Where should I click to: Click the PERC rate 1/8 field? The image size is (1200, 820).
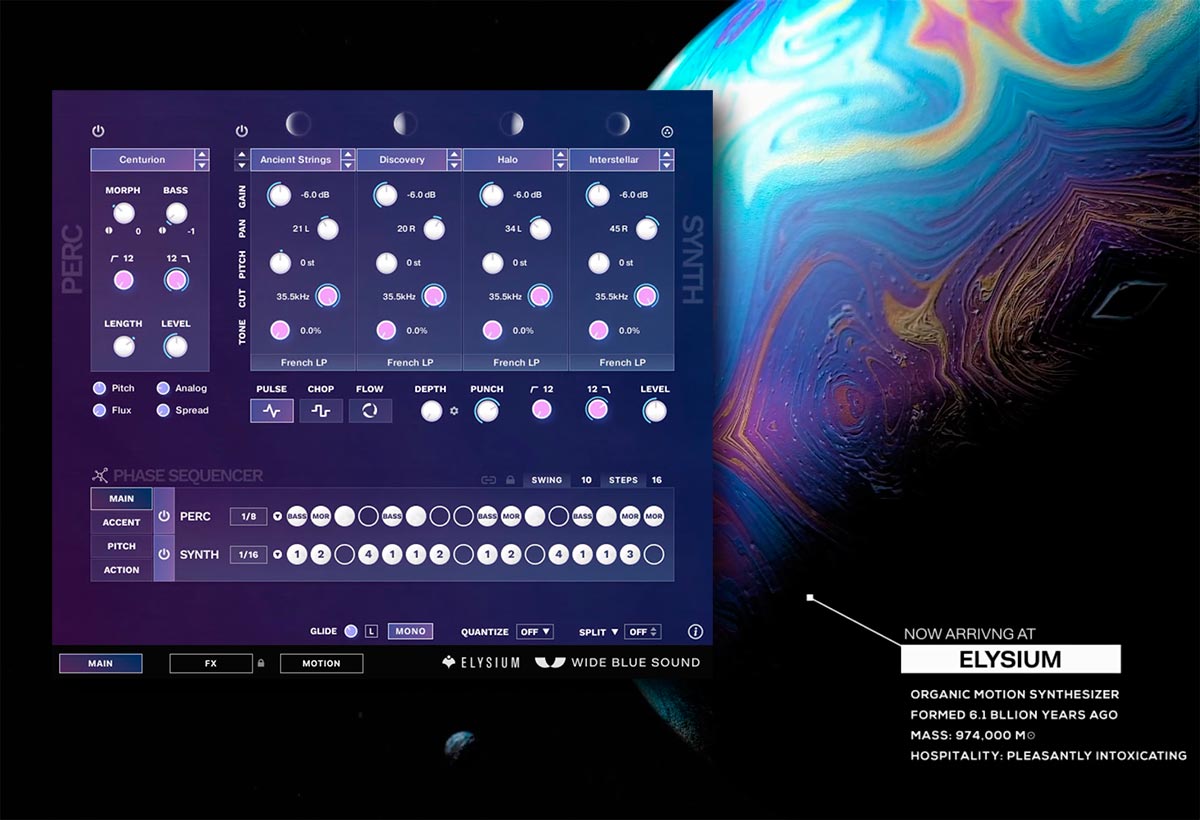tap(248, 517)
